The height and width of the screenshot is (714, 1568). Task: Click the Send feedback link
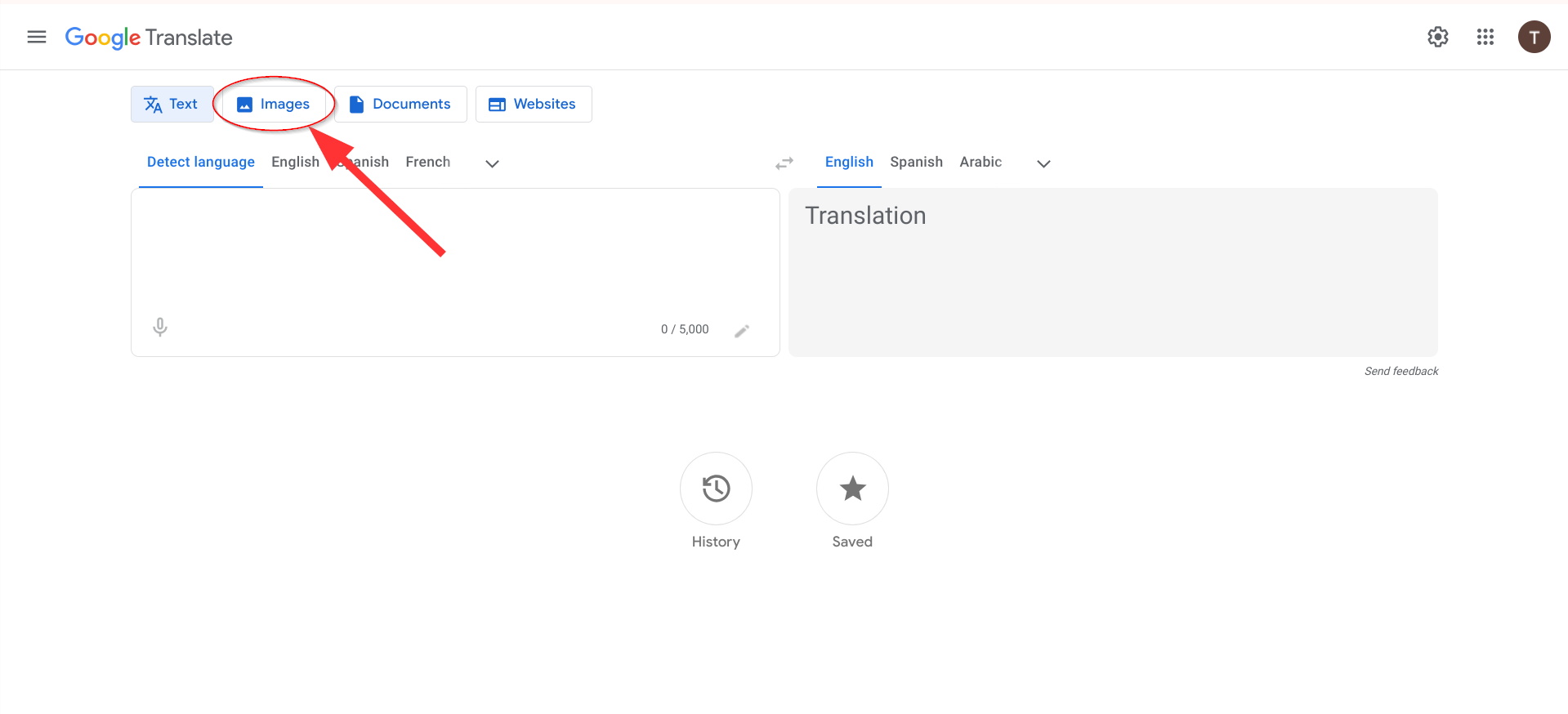(1401, 371)
